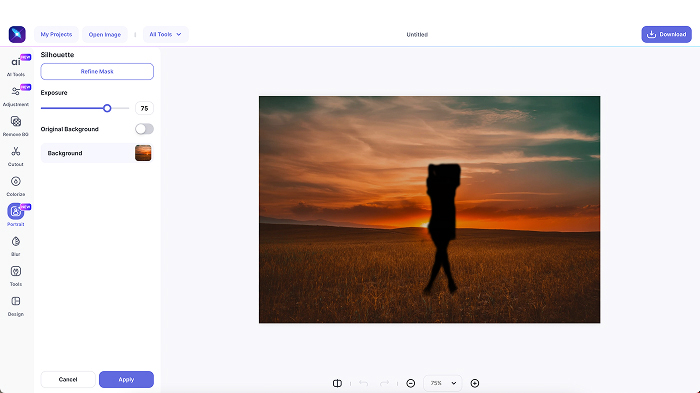Open the Design sidebar section
The width and height of the screenshot is (700, 393).
[x=16, y=305]
